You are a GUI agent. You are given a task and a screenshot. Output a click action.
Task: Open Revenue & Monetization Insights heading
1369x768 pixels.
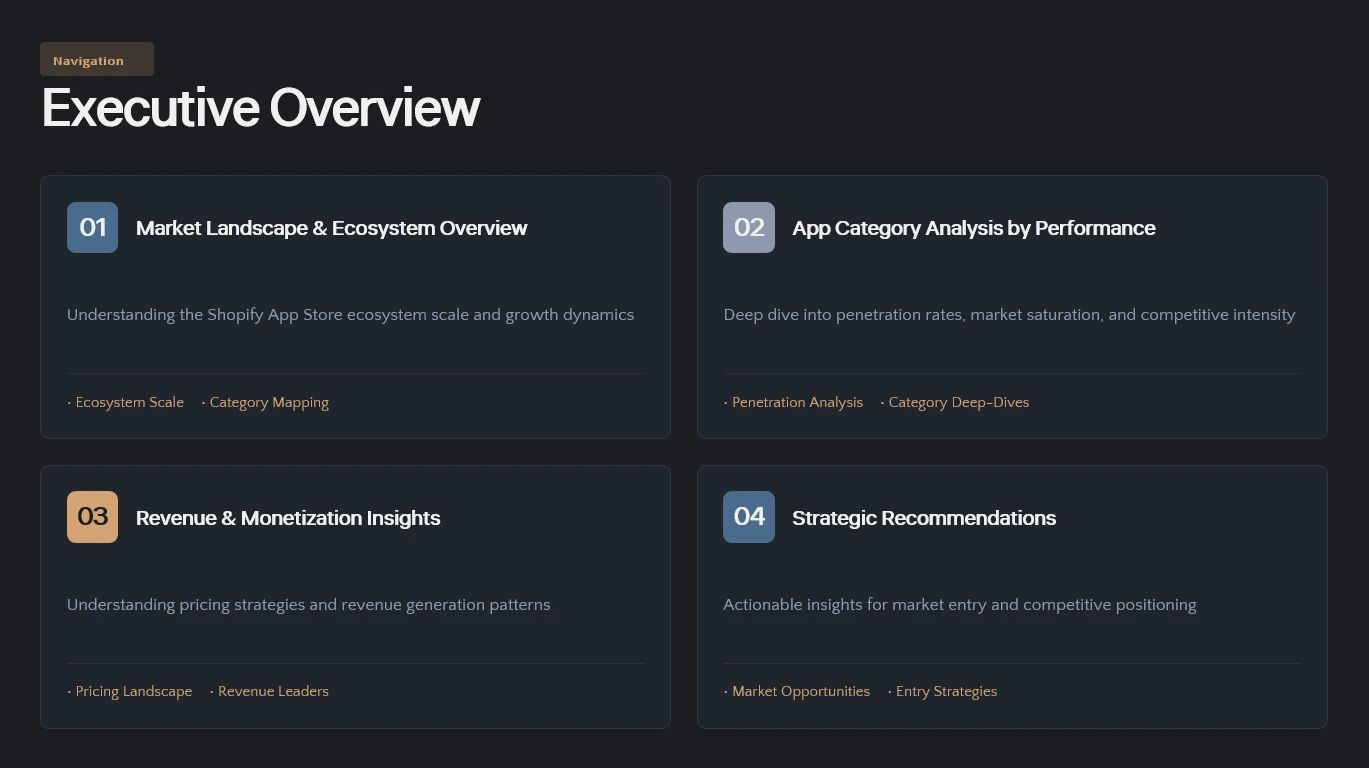click(288, 518)
